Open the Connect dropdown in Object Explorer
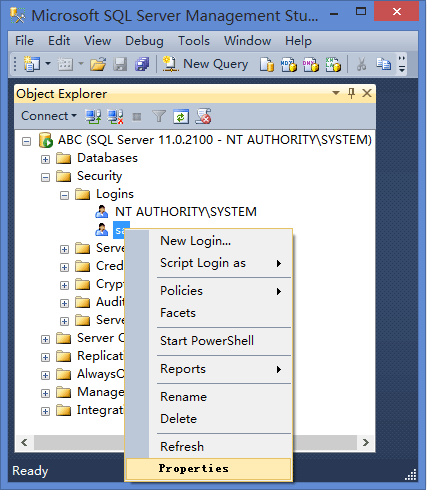Image resolution: width=427 pixels, height=490 pixels. [49, 116]
